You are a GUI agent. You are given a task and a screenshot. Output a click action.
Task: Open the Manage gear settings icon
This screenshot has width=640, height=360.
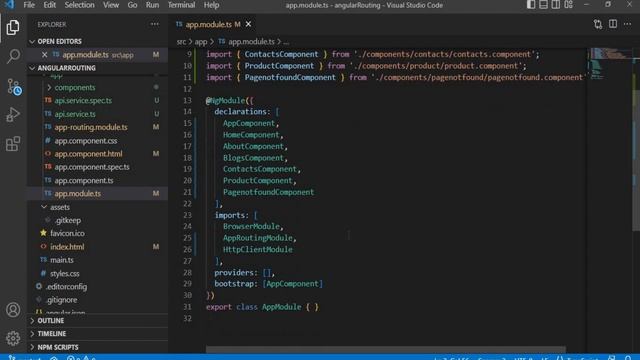13,338
